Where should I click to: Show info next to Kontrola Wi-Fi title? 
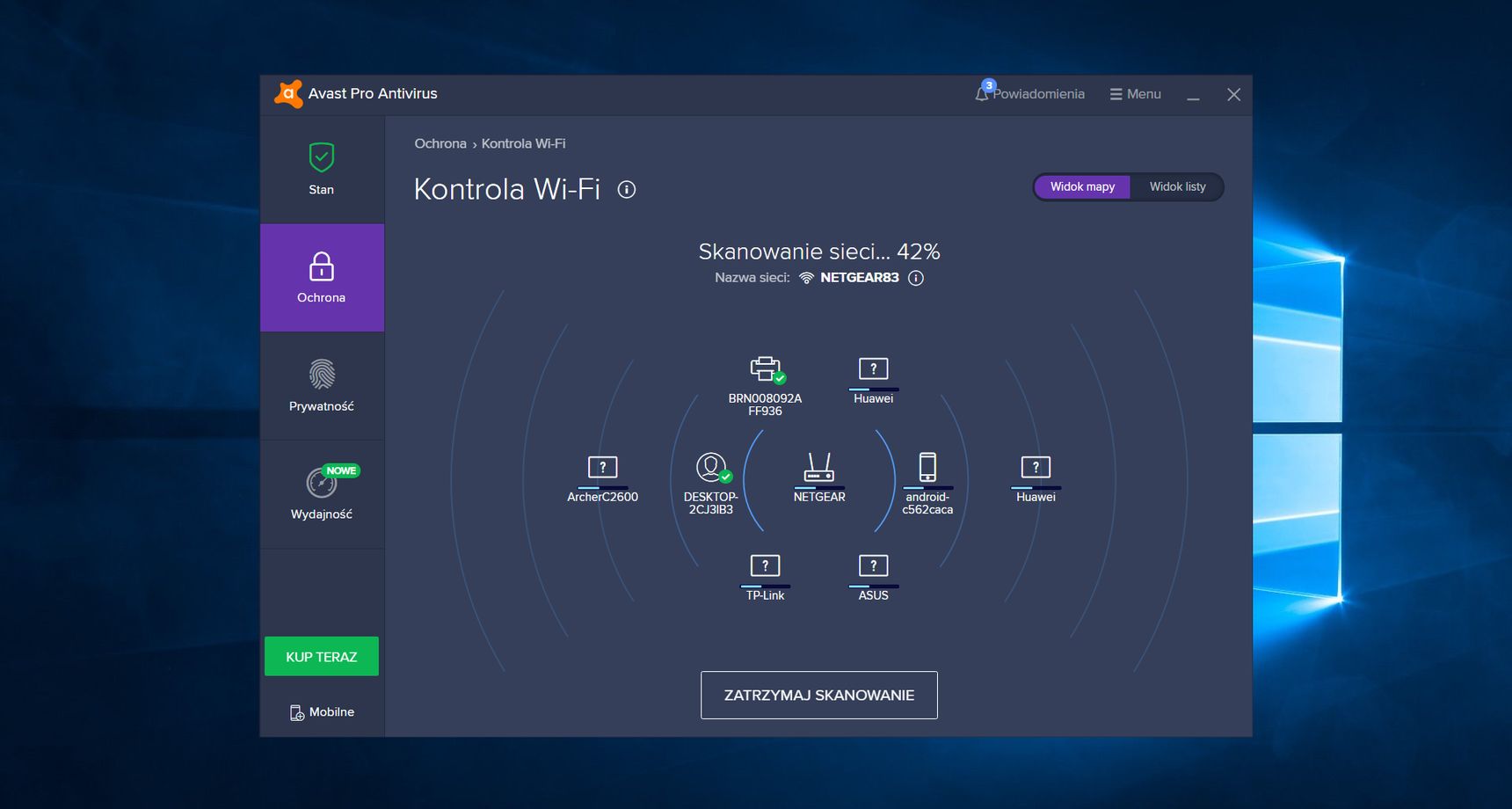click(x=627, y=189)
